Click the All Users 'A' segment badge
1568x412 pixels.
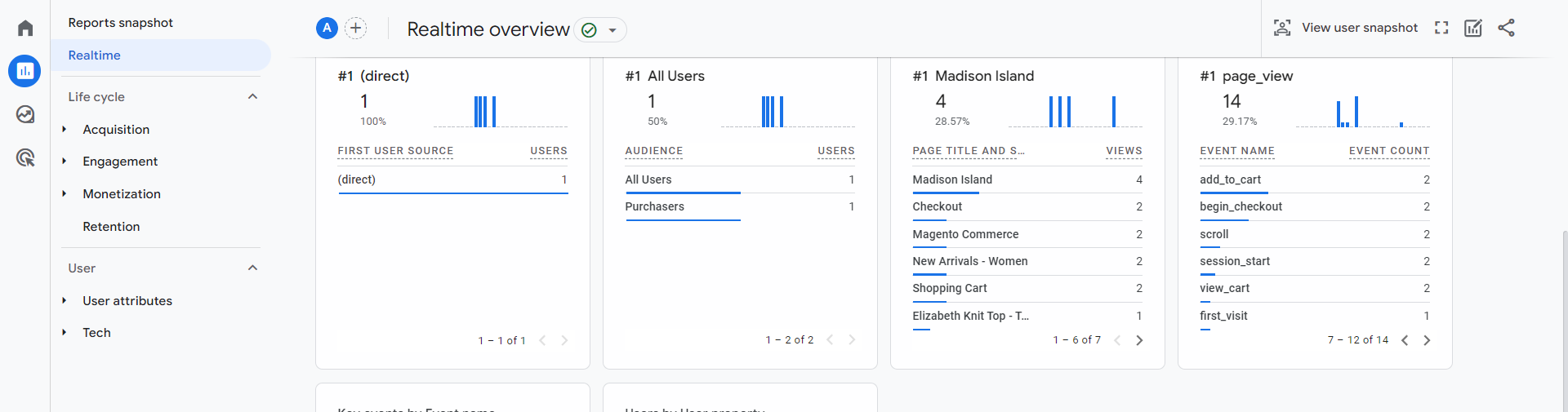327,29
